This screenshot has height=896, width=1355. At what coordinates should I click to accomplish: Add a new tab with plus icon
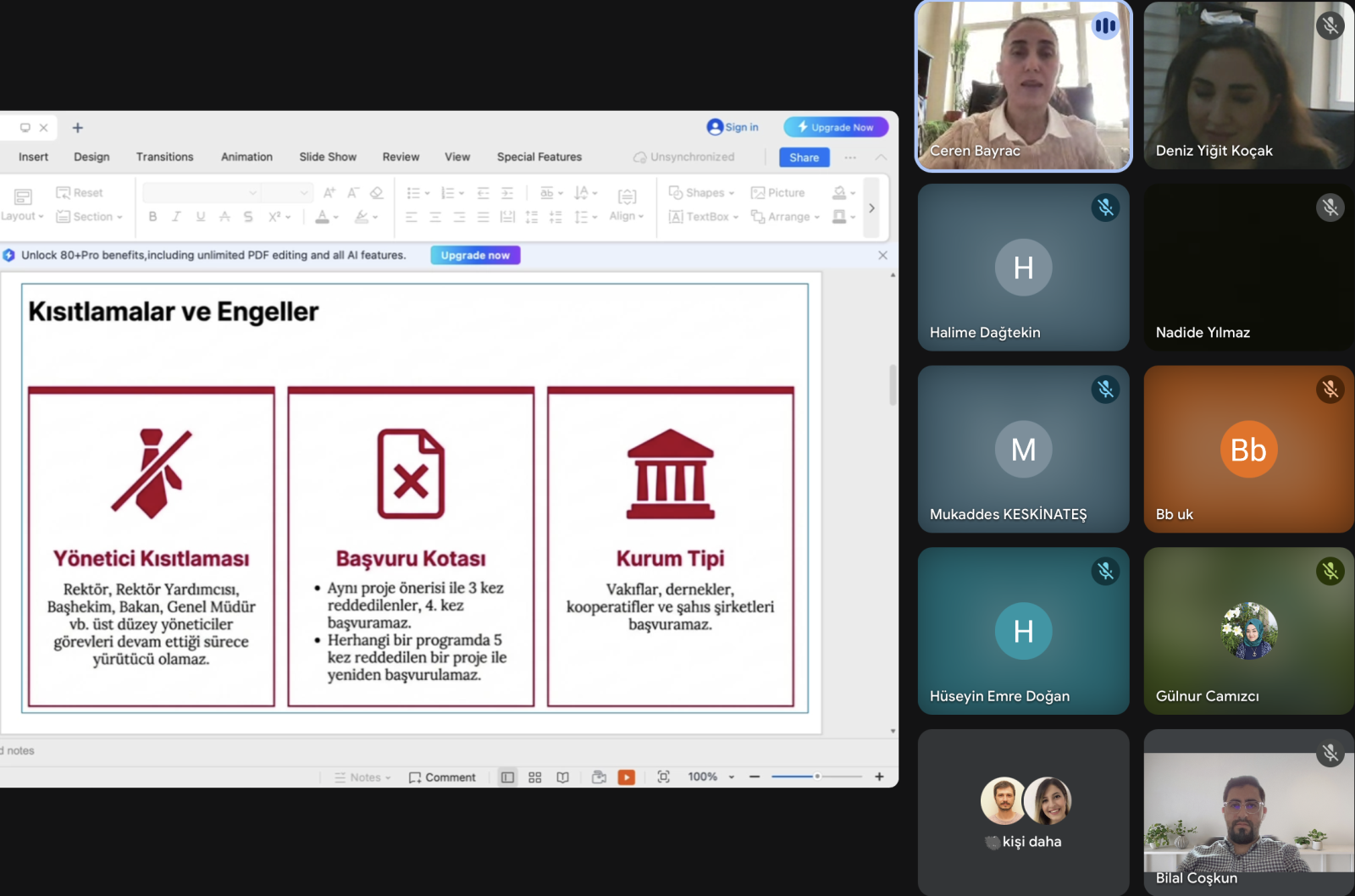(x=77, y=128)
